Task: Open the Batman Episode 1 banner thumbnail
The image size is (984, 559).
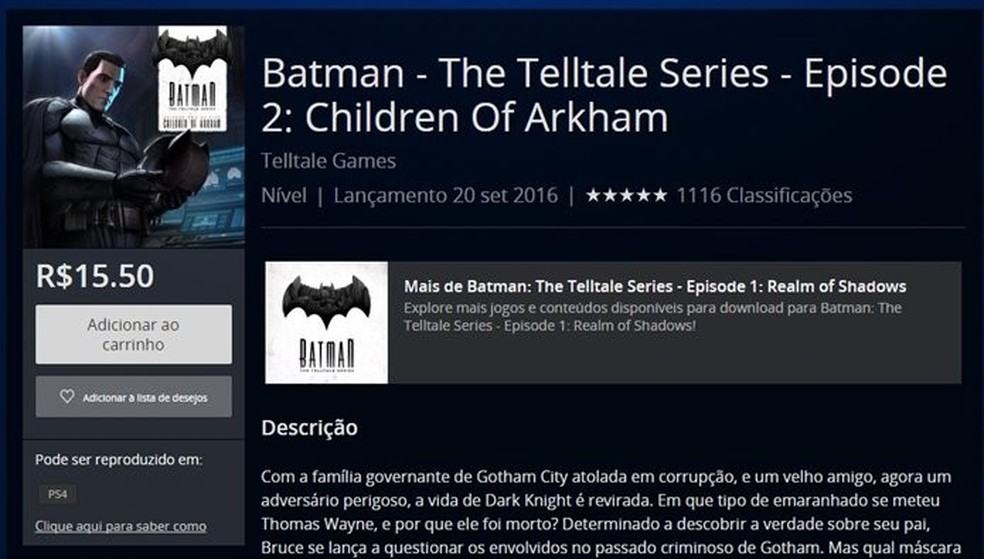Action: (x=326, y=323)
